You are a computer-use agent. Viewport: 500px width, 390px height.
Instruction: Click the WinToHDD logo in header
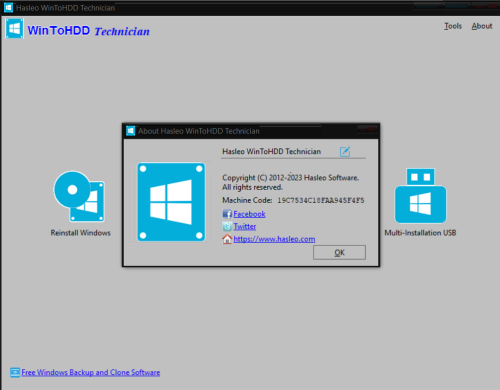(15, 29)
